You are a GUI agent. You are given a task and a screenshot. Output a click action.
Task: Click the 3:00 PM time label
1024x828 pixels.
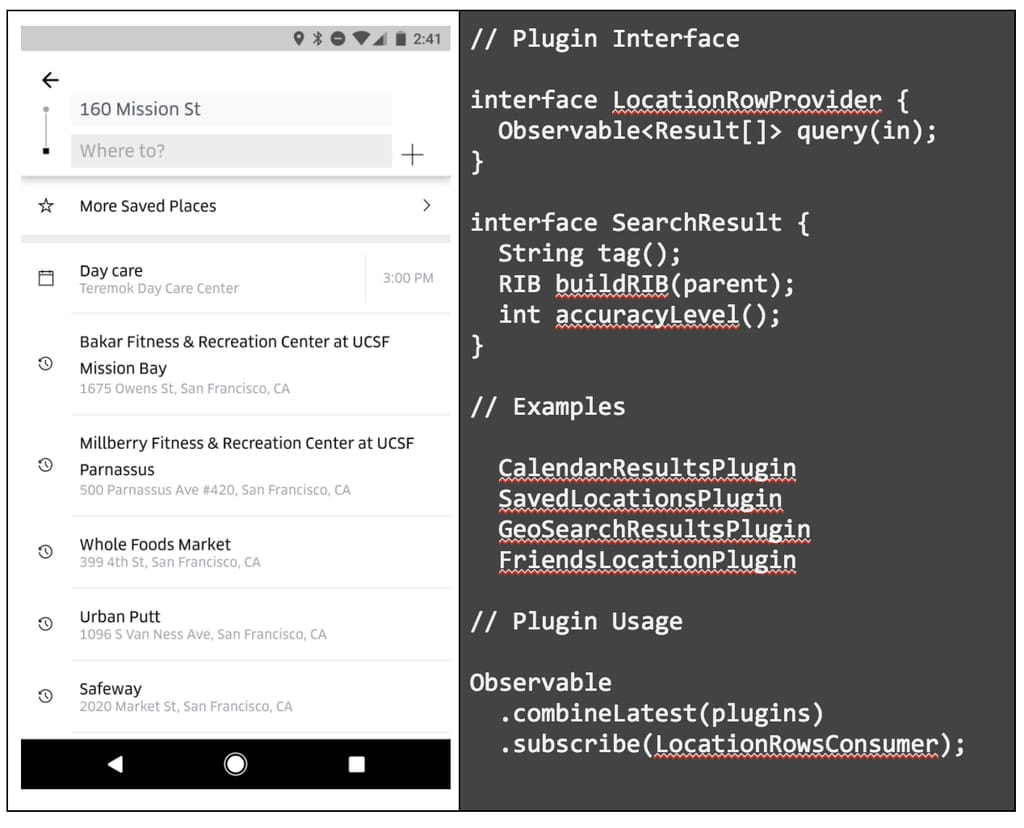click(x=408, y=278)
